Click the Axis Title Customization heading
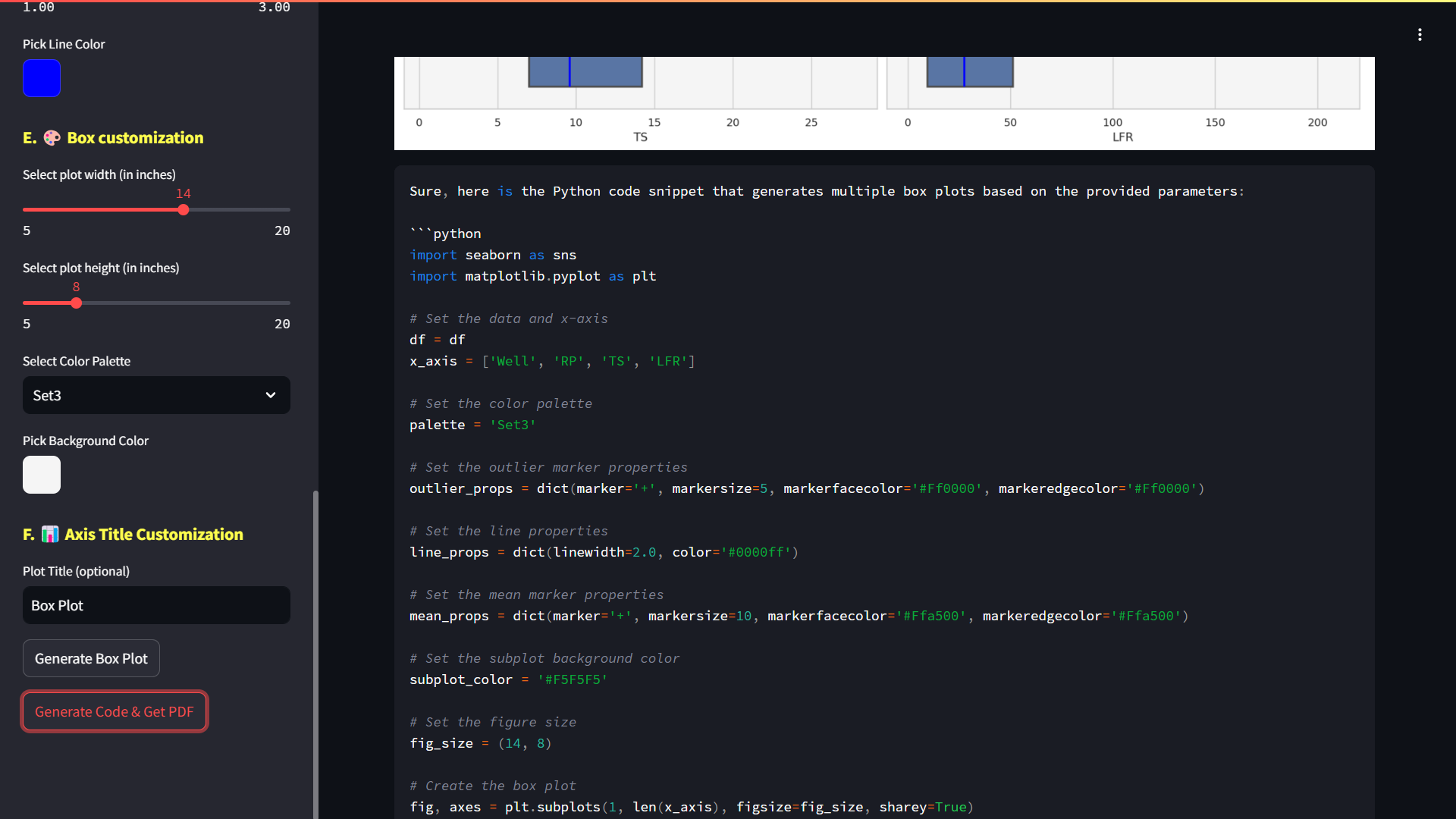The height and width of the screenshot is (819, 1456). point(153,535)
